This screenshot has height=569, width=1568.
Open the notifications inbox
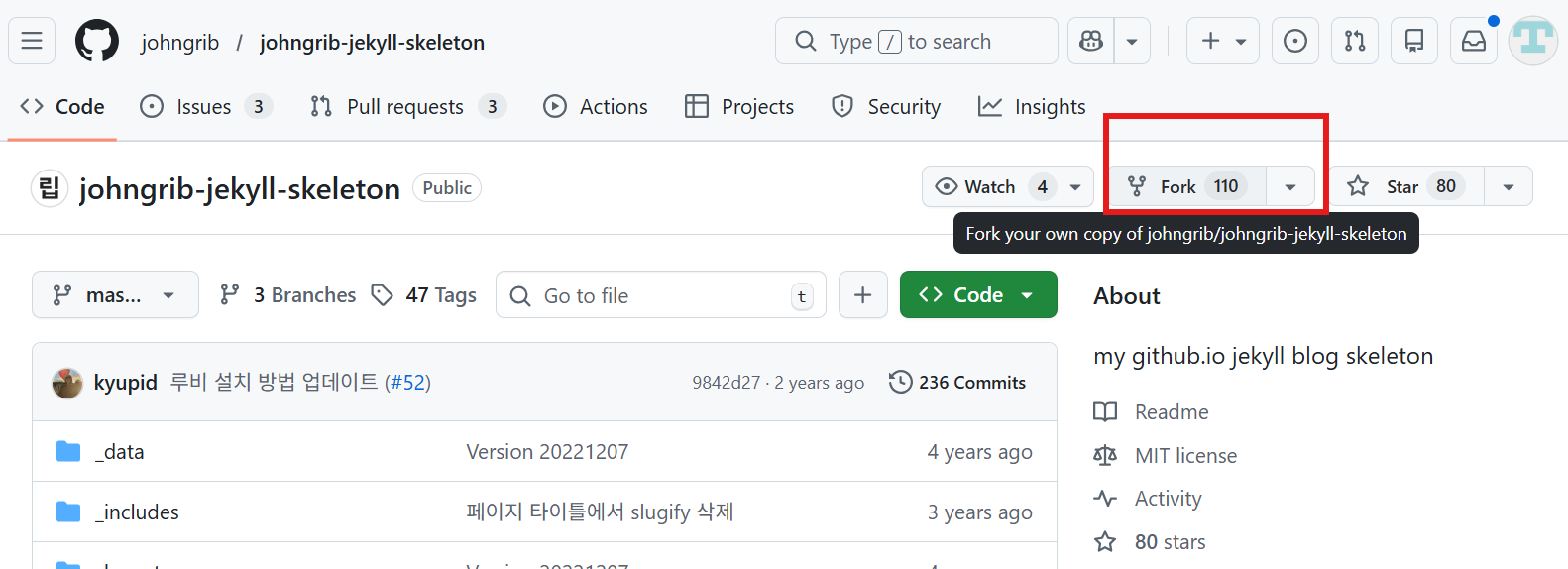tap(1474, 41)
